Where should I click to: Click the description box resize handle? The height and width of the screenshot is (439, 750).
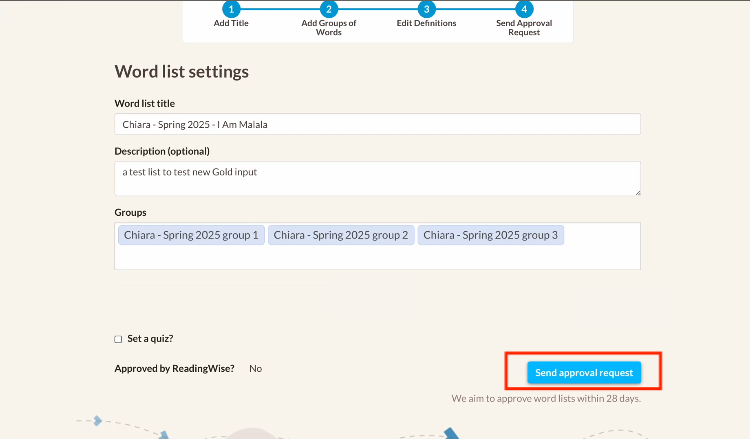click(636, 191)
